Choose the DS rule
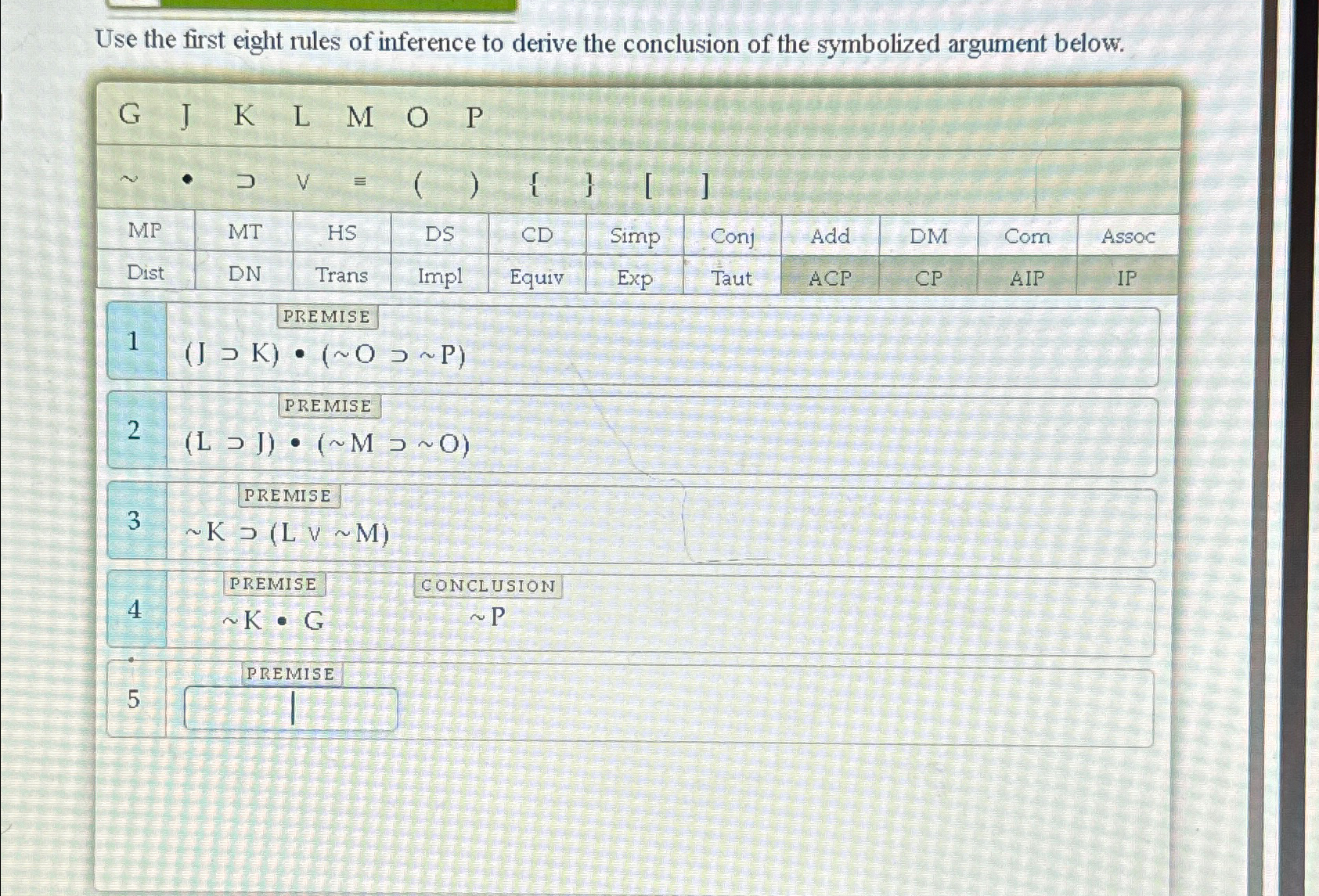1319x896 pixels. point(440,233)
